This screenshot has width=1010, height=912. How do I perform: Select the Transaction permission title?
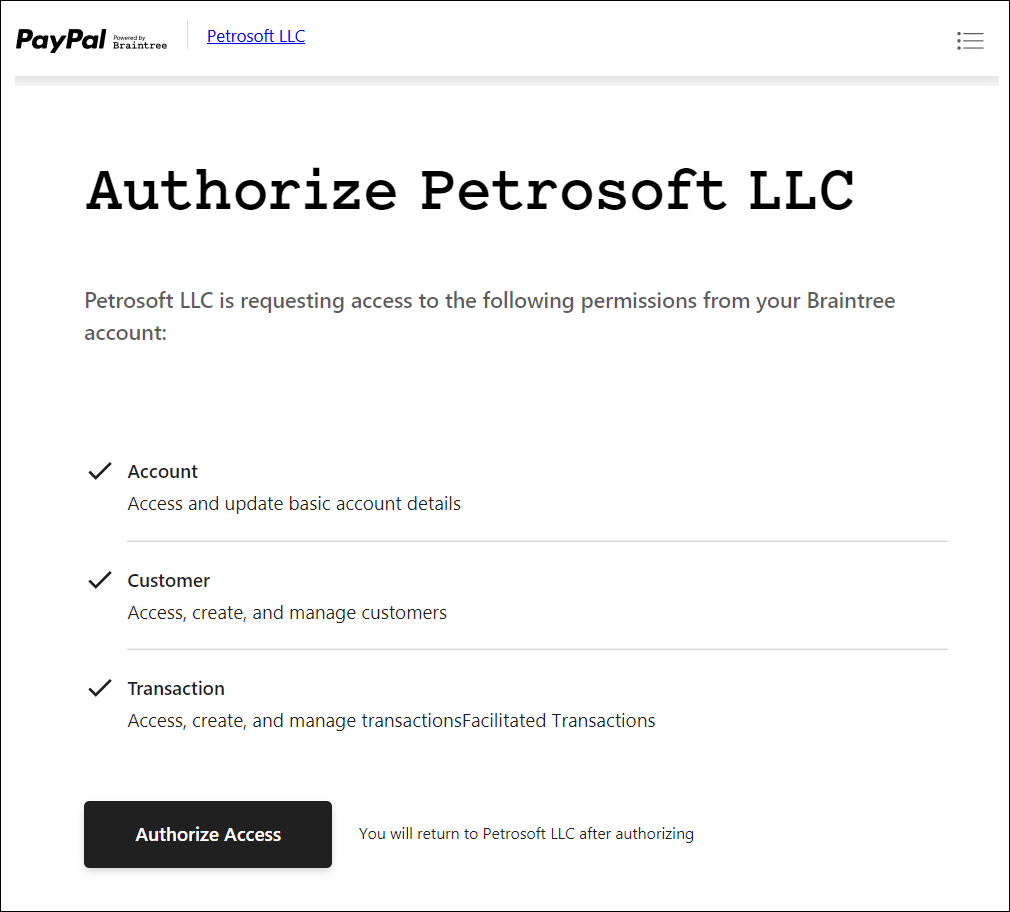click(176, 689)
